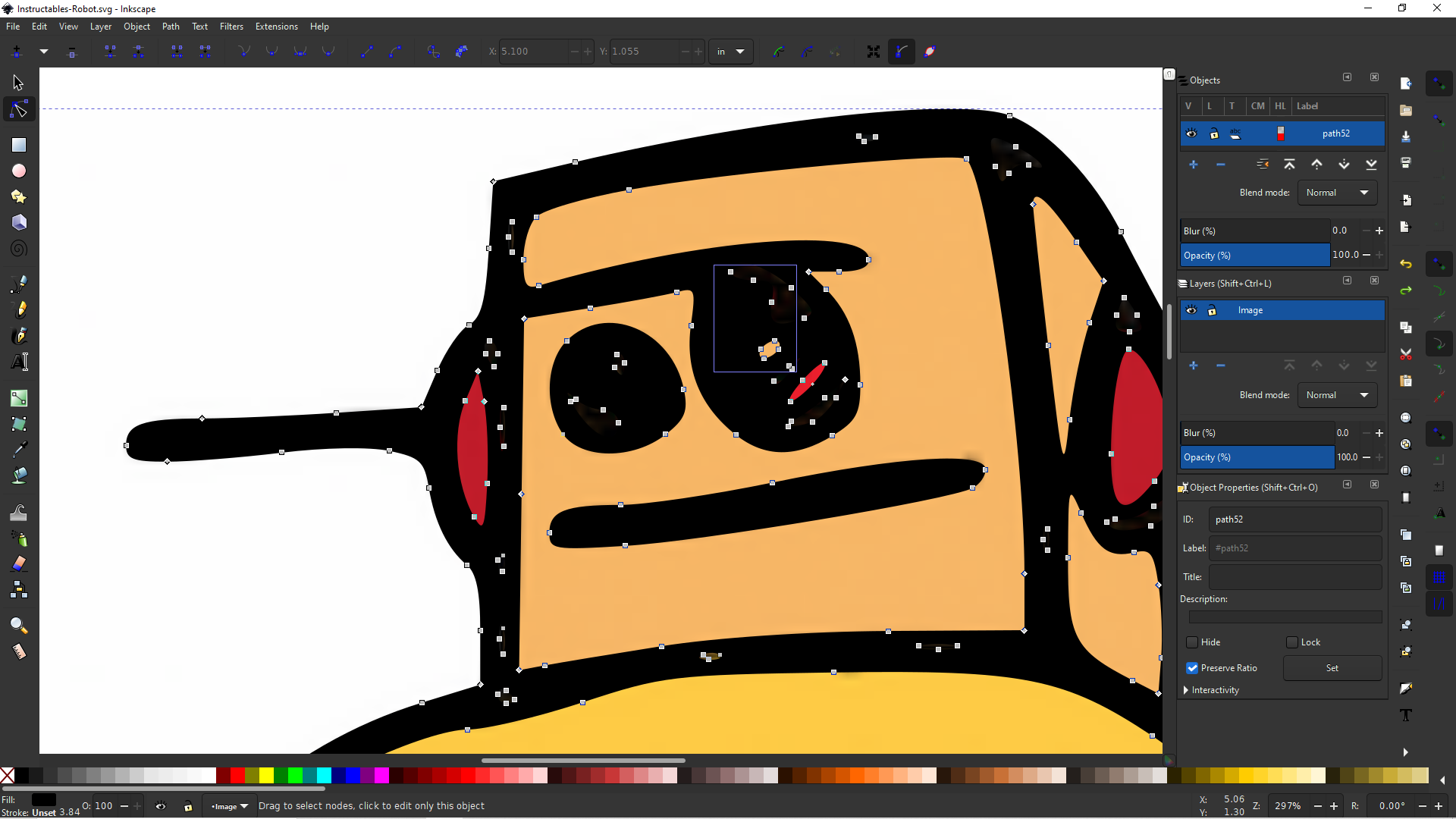Select the red swatch from the color palette

point(236,776)
